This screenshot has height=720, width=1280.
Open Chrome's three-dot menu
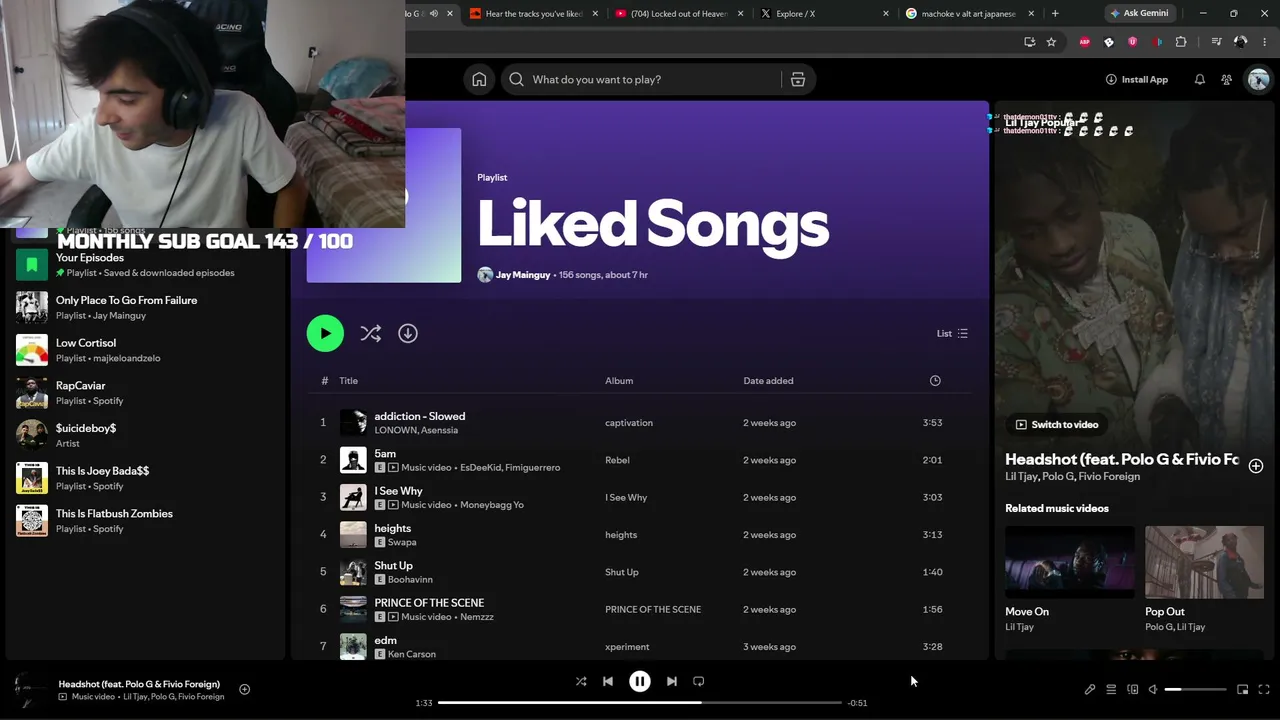click(x=1264, y=42)
